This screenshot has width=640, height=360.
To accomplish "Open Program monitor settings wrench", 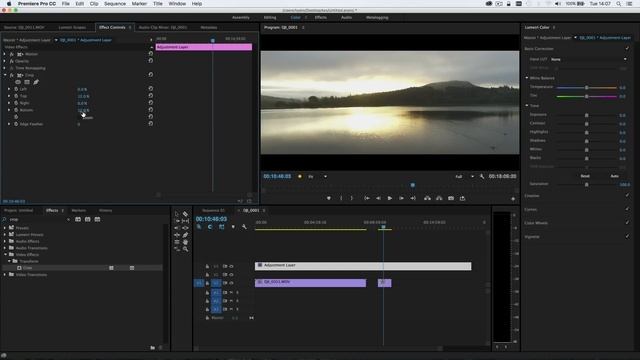I will [x=482, y=176].
